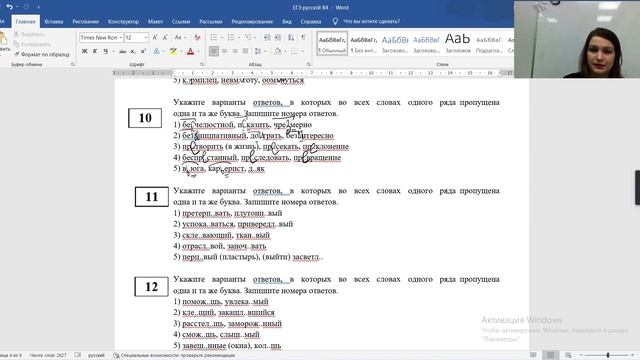Image resolution: width=640 pixels, height=360 pixels.
Task: Click Копировать (copy) button
Action: (32, 44)
